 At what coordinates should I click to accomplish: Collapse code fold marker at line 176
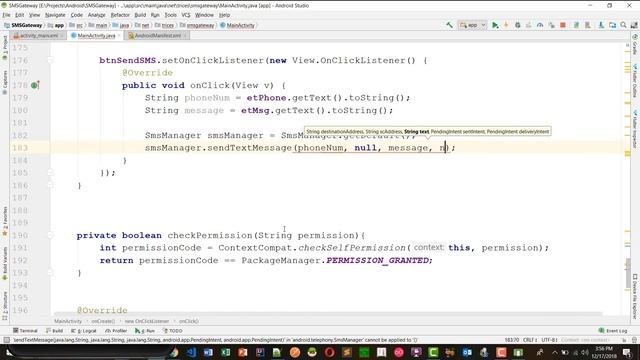tap(50, 60)
